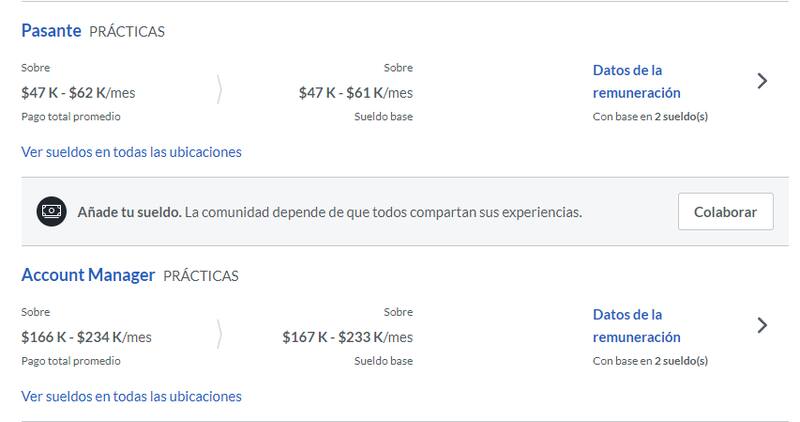
Task: Open the Pasante job title link
Action: [x=51, y=31]
